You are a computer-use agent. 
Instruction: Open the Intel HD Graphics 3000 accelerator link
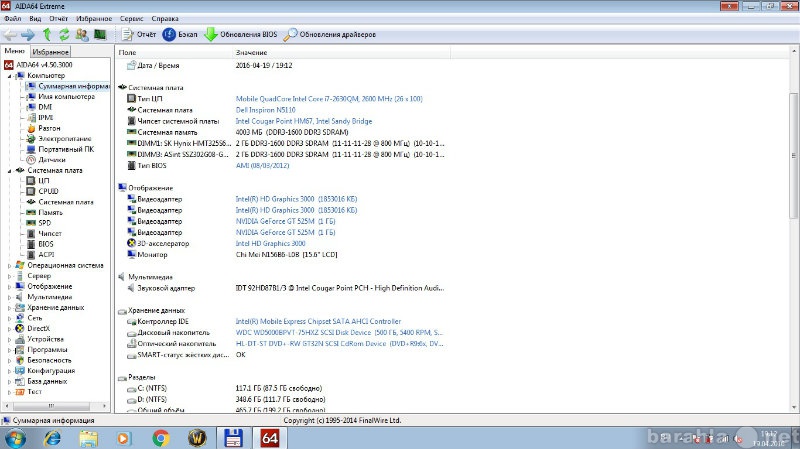pos(270,243)
